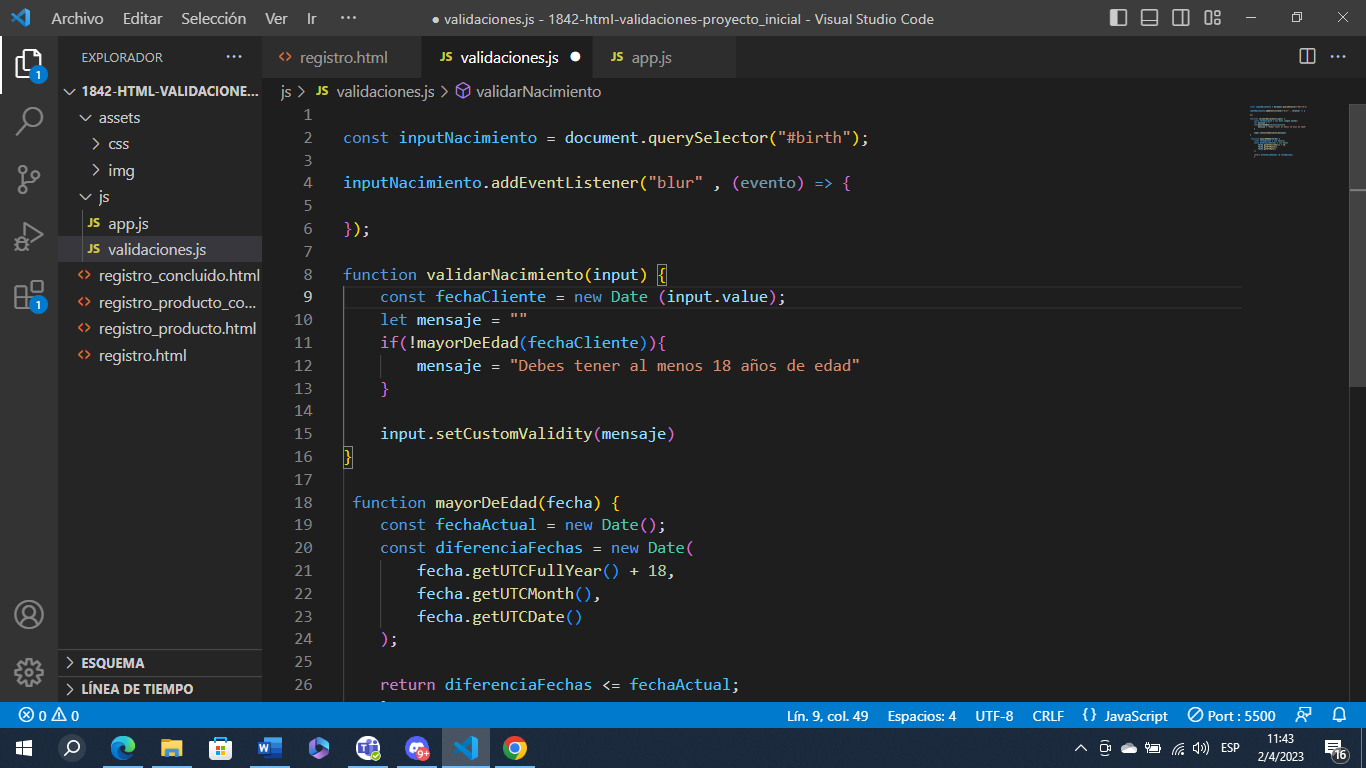This screenshot has height=768, width=1366.
Task: Open Microsoft Edge from taskbar
Action: (122, 747)
